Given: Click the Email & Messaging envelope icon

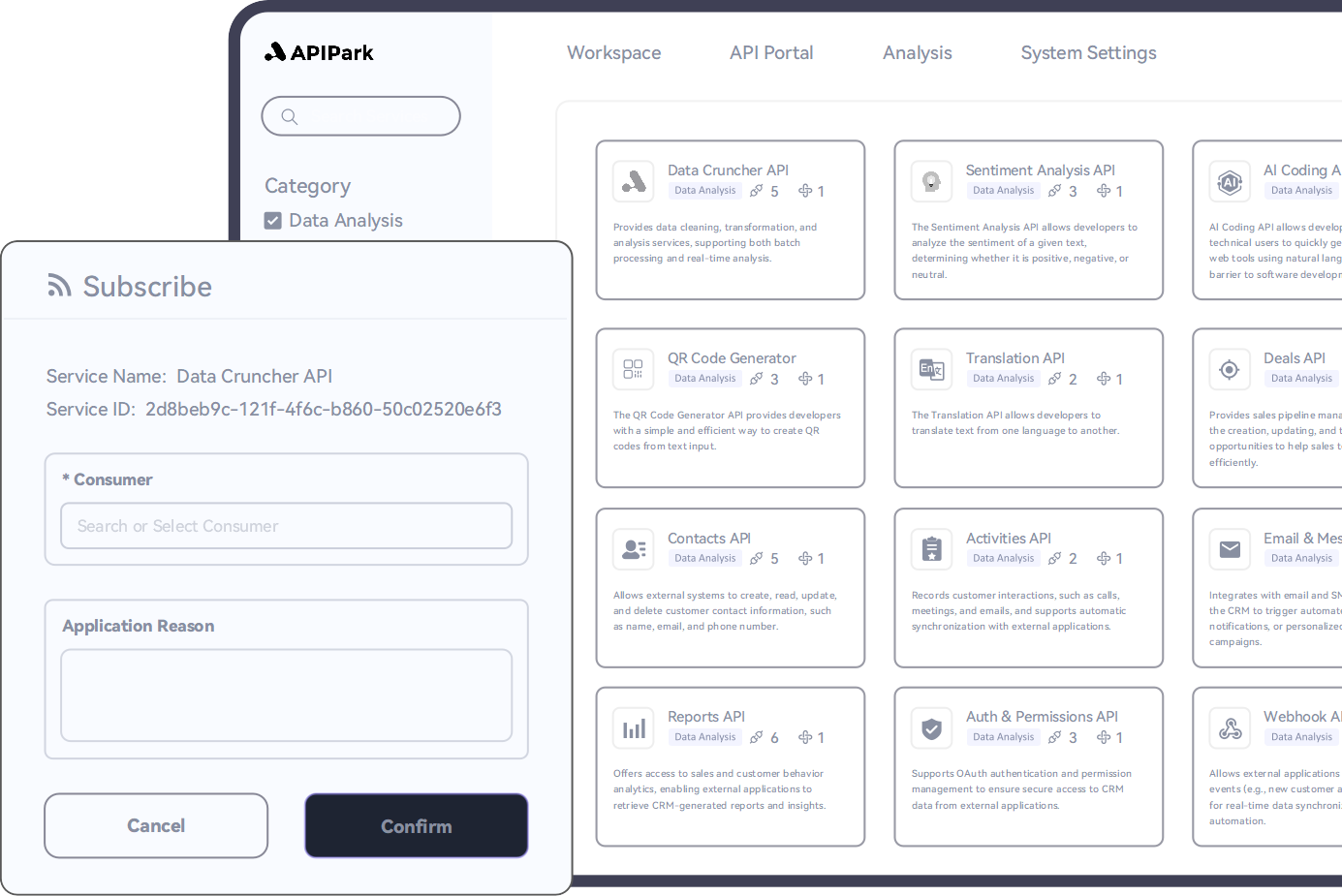Looking at the screenshot, I should pos(1230,549).
